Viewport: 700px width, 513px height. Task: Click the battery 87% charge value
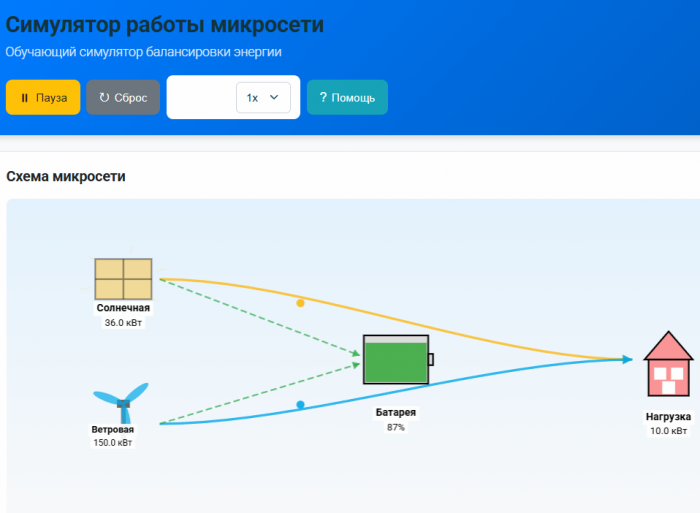(x=396, y=427)
